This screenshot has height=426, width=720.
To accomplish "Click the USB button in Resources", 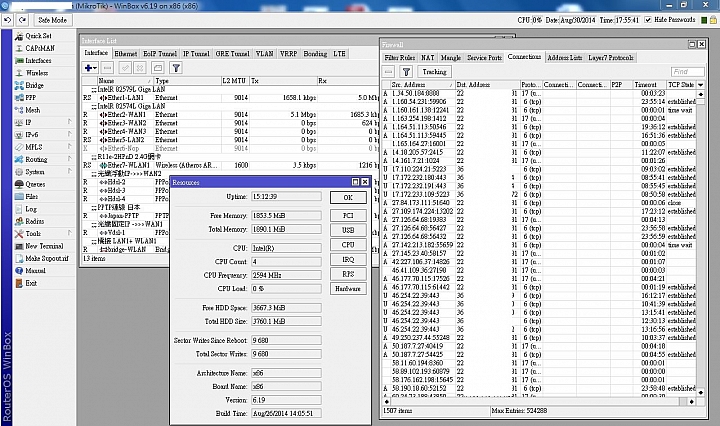I will click(348, 230).
